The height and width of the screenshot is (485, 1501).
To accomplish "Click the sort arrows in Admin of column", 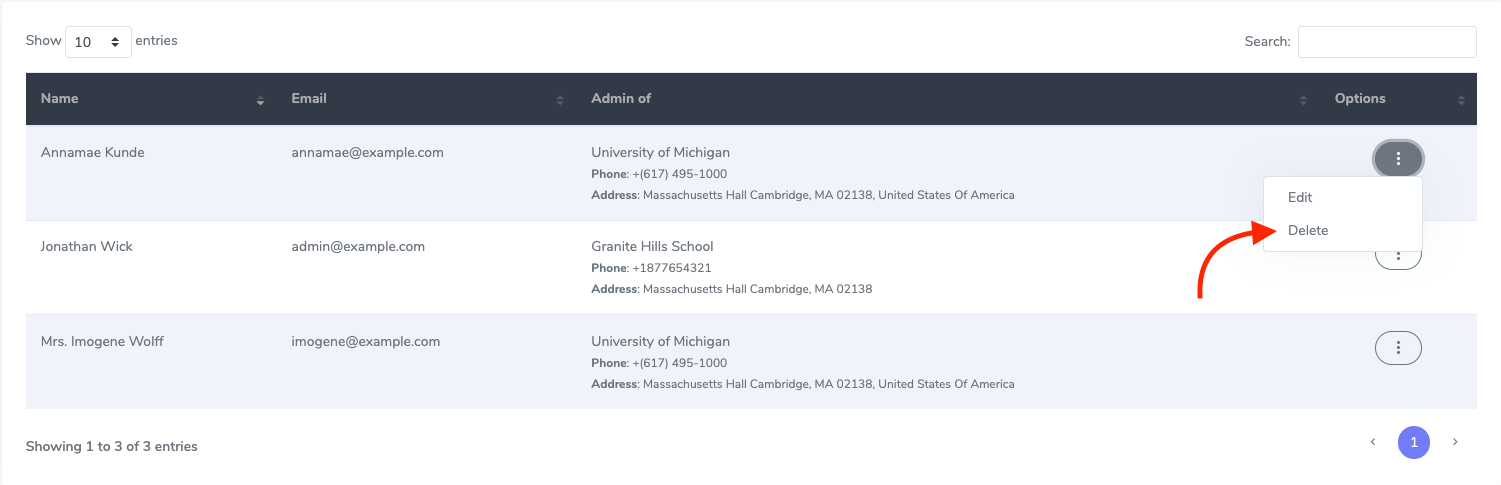I will pos(1303,100).
